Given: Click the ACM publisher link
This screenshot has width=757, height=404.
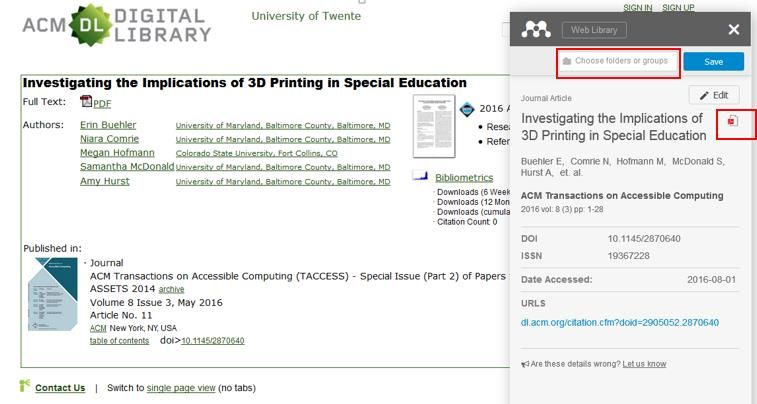Looking at the screenshot, I should point(98,328).
